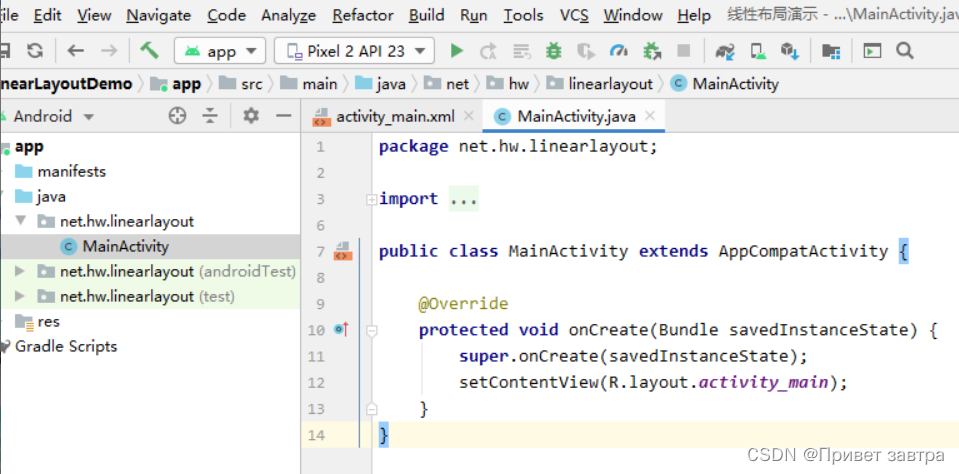The height and width of the screenshot is (474, 959).
Task: Open the Android project view dropdown
Action: click(x=54, y=116)
